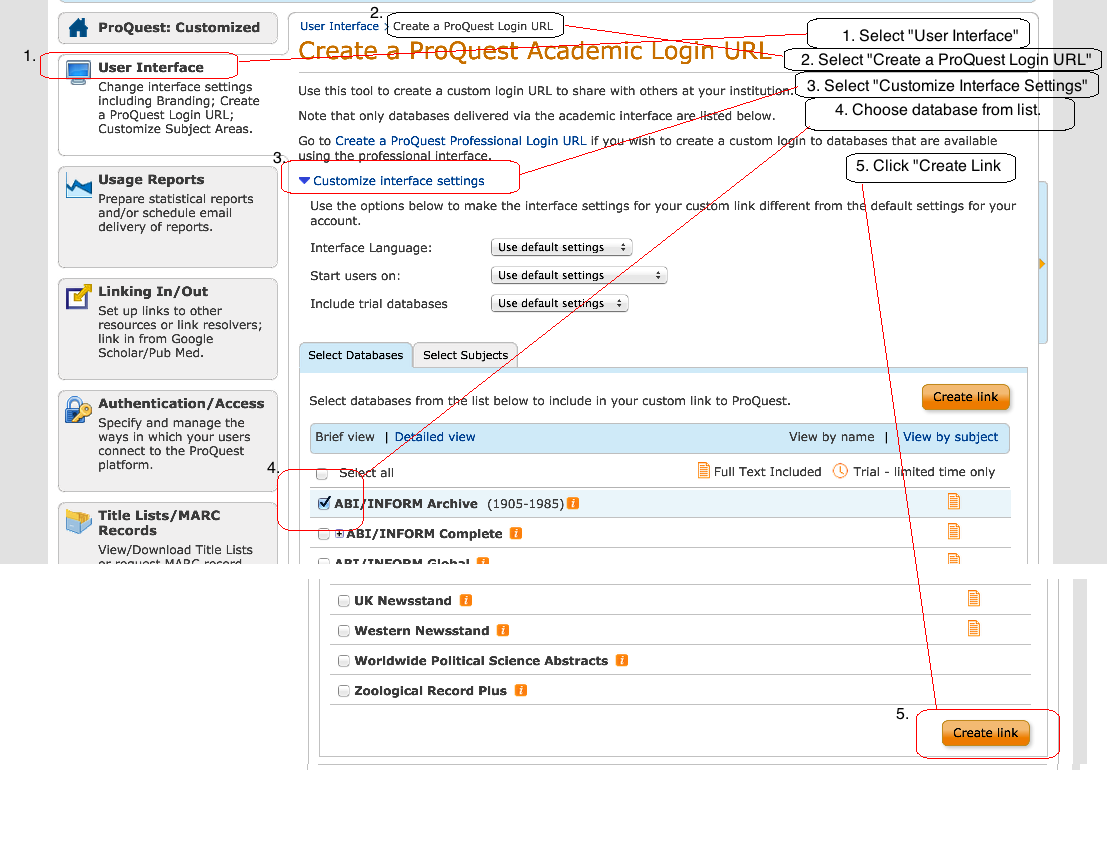Toggle the Select all checkbox
Screen dimensions: 1107x846
click(x=322, y=473)
